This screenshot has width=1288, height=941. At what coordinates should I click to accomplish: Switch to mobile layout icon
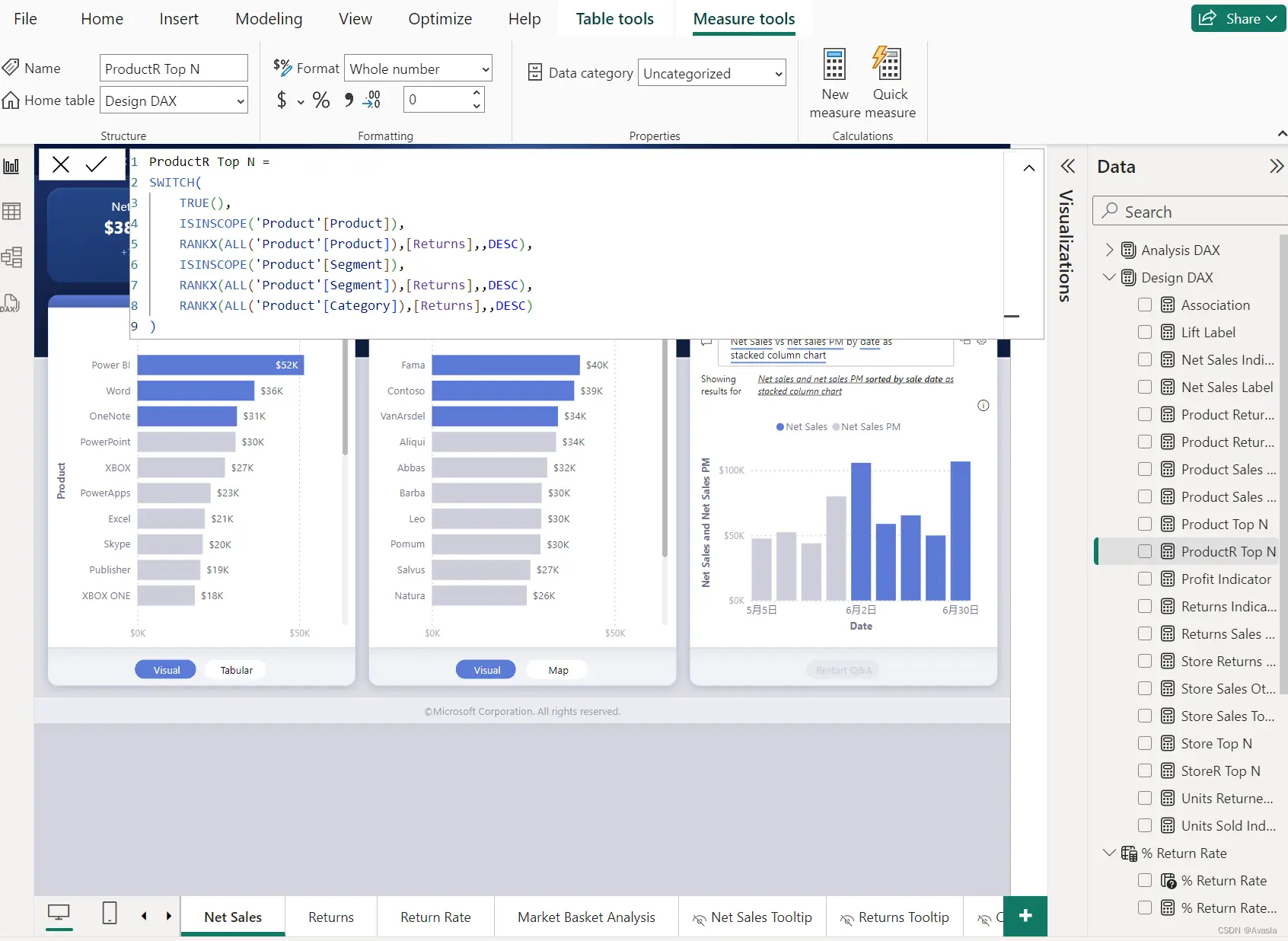pos(110,912)
